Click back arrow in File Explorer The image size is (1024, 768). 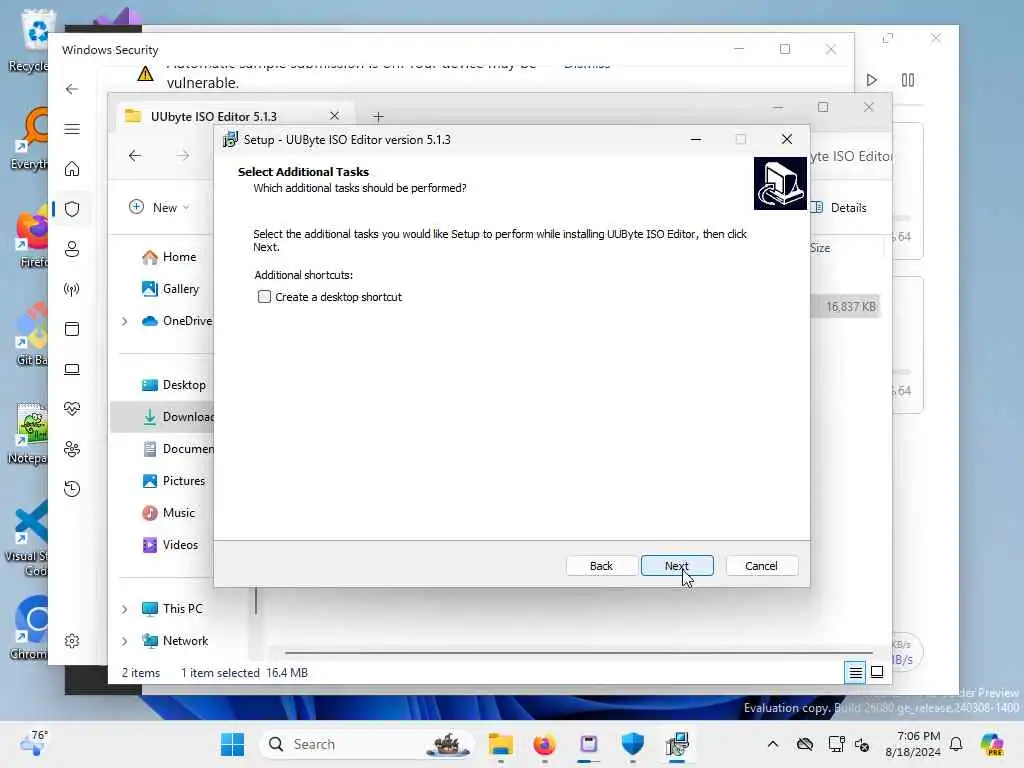pos(135,155)
